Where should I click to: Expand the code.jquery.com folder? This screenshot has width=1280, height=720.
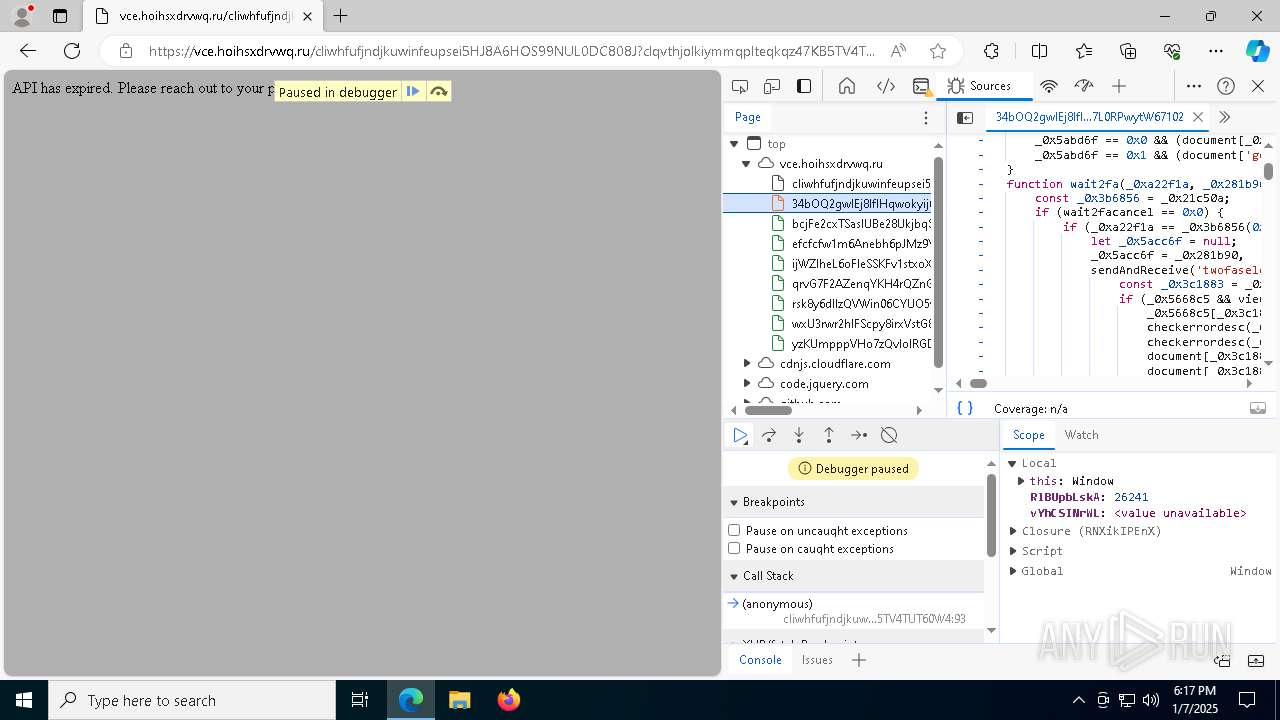(x=746, y=383)
